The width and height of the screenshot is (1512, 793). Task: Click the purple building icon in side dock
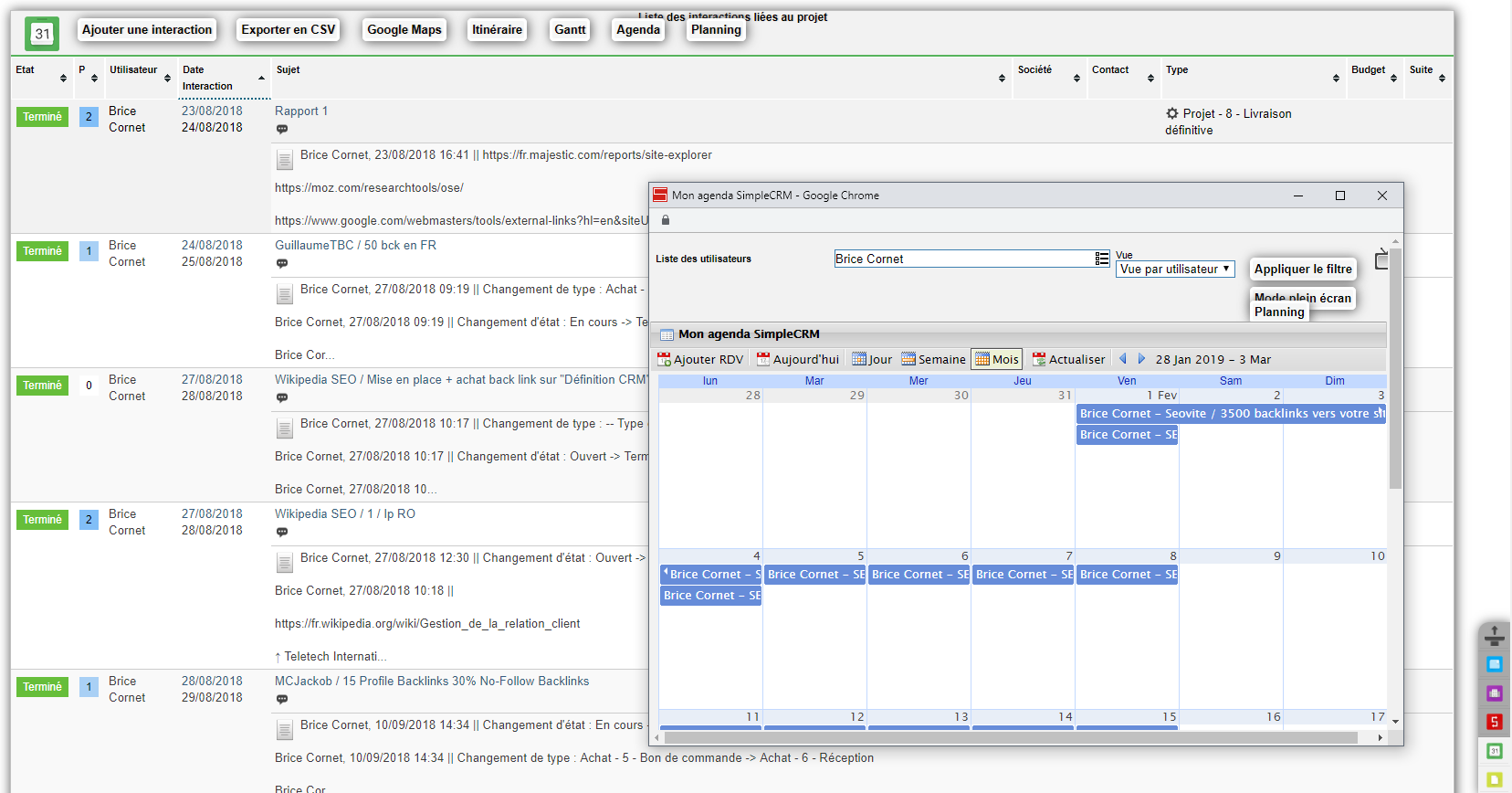(1495, 693)
